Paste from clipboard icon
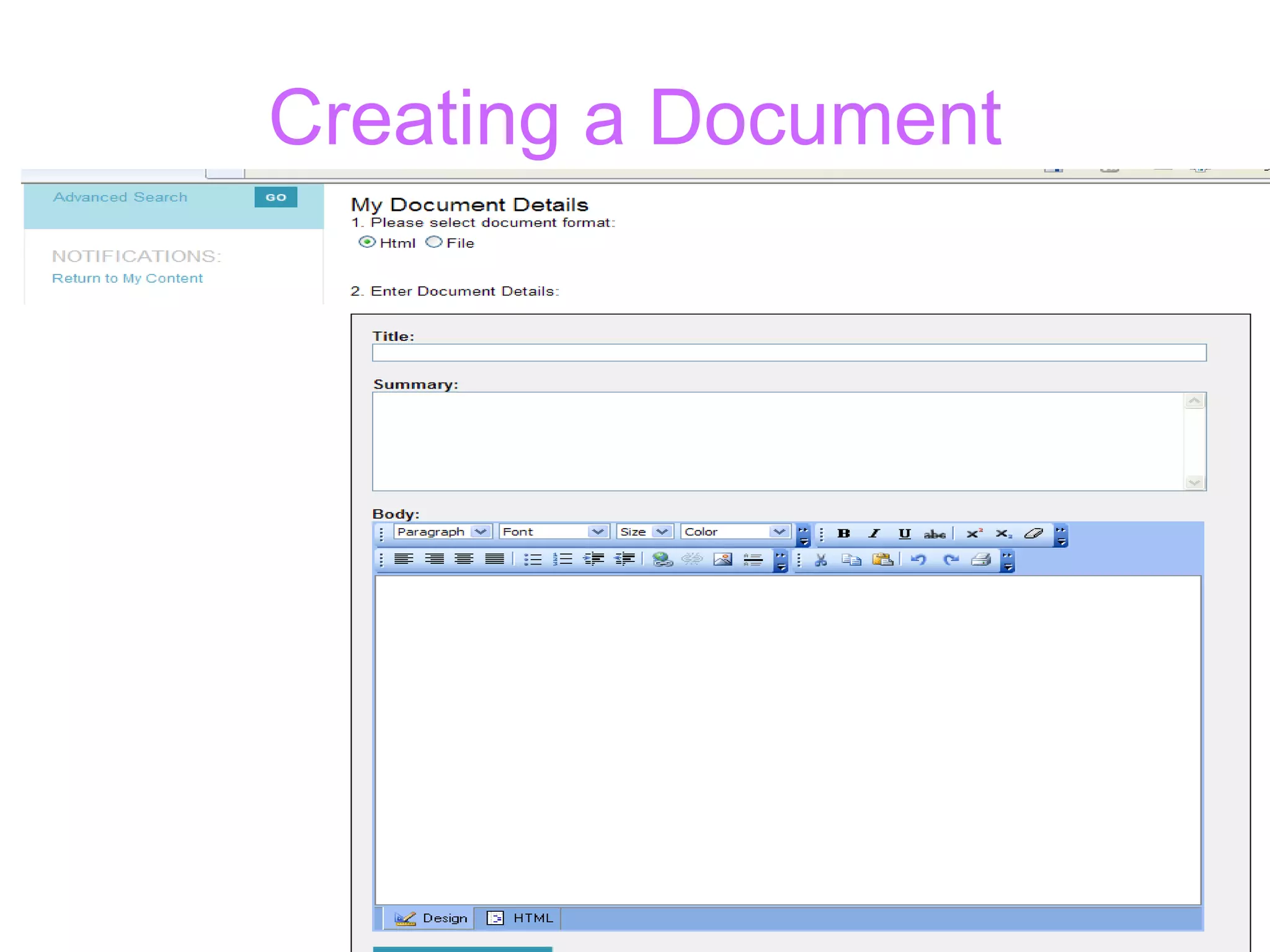This screenshot has height=952, width=1270. [x=882, y=560]
